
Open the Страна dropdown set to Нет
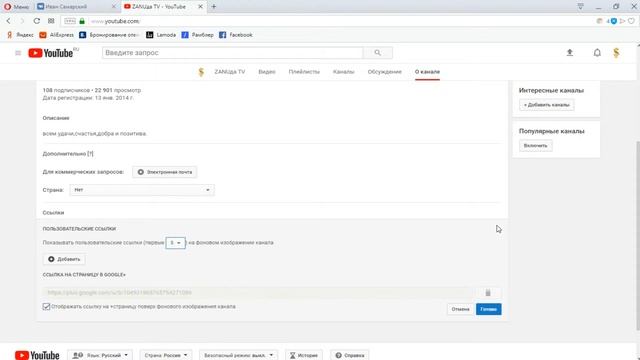click(x=142, y=190)
